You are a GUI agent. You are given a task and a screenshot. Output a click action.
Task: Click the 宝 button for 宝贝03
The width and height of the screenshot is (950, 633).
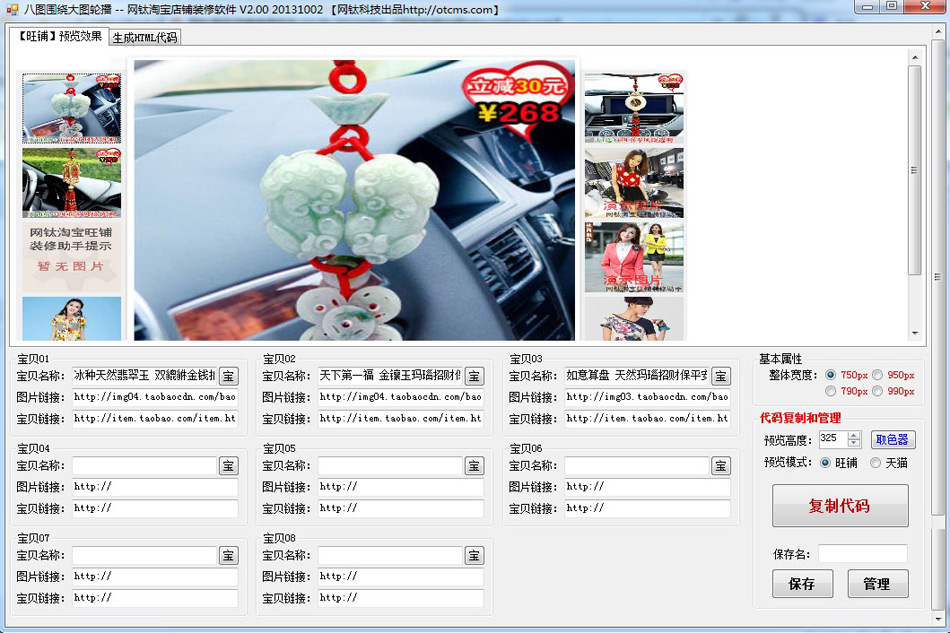(720, 376)
